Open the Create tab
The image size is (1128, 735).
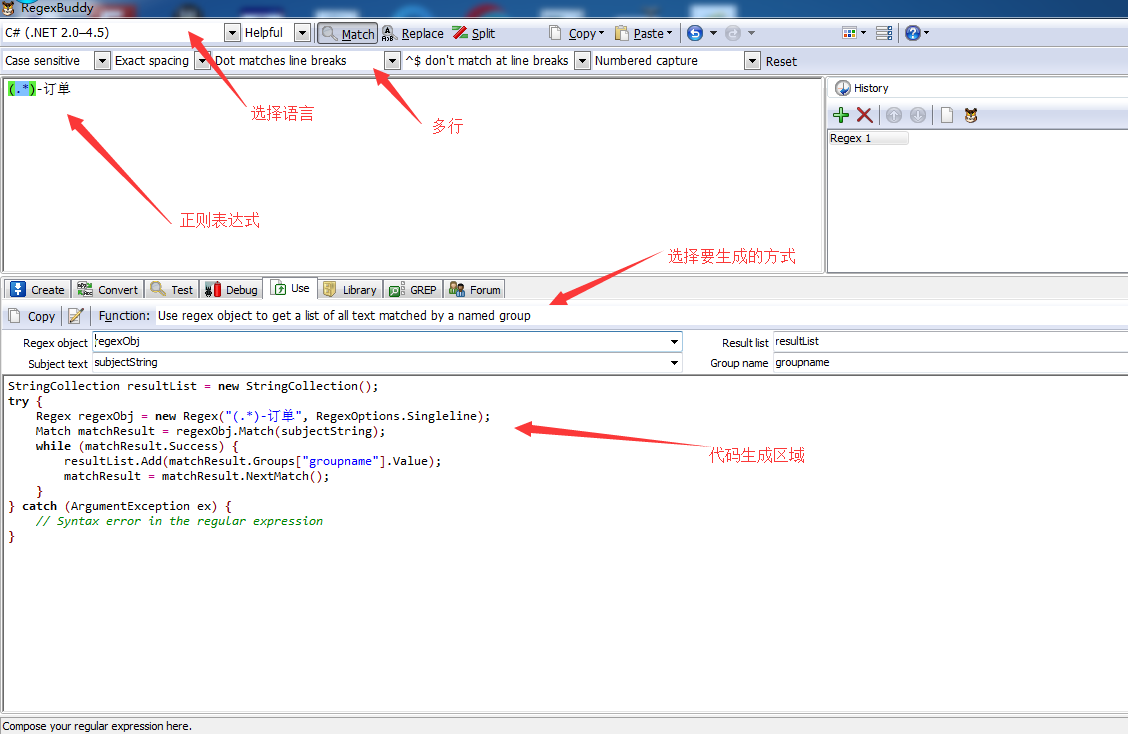[x=37, y=289]
